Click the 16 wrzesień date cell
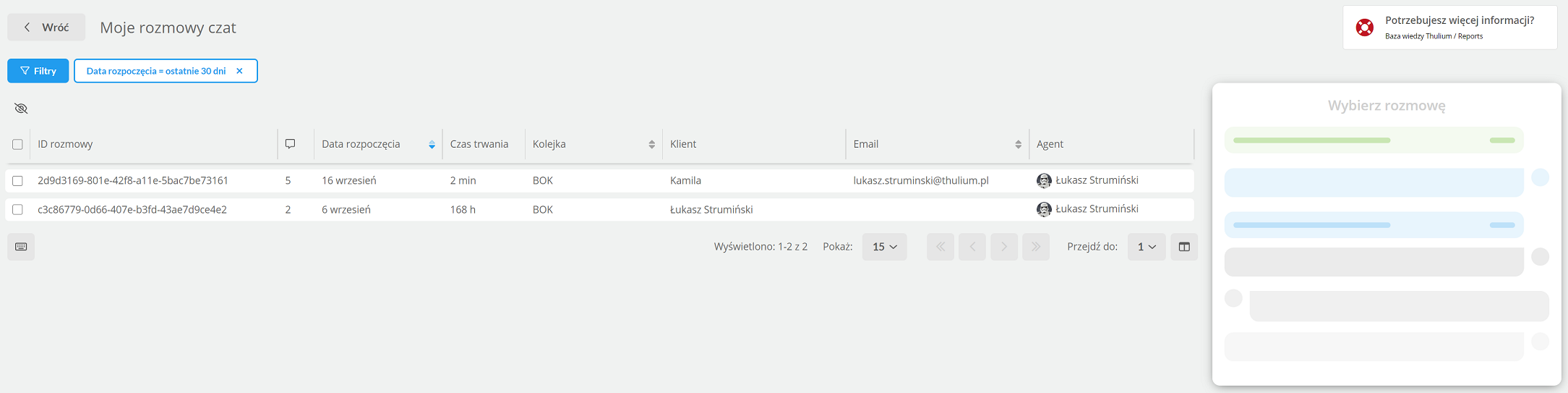This screenshot has width=1568, height=393. [348, 180]
